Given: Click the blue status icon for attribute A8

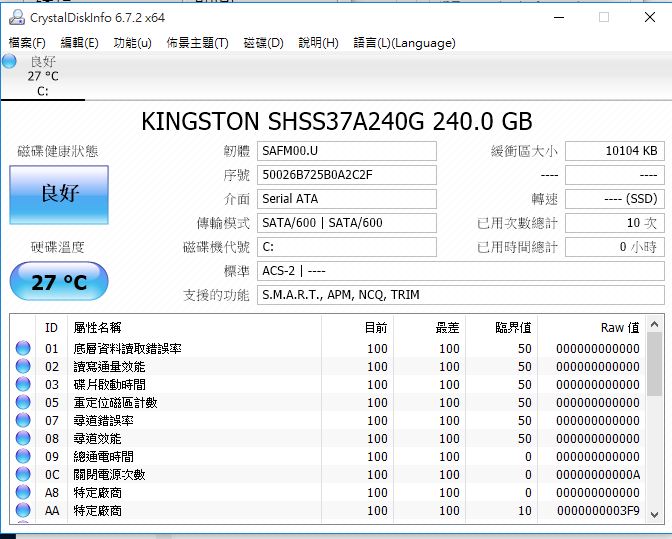Looking at the screenshot, I should [23, 492].
